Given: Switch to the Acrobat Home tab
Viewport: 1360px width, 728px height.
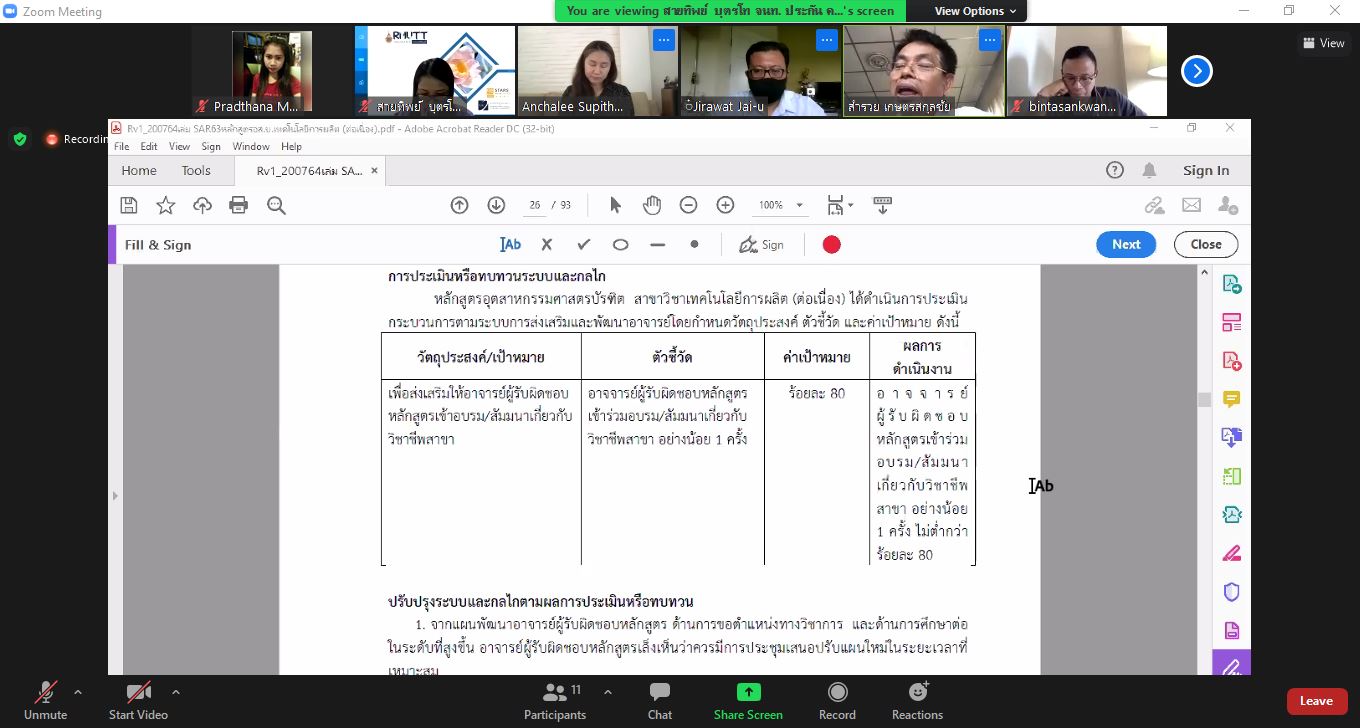Looking at the screenshot, I should tap(139, 170).
